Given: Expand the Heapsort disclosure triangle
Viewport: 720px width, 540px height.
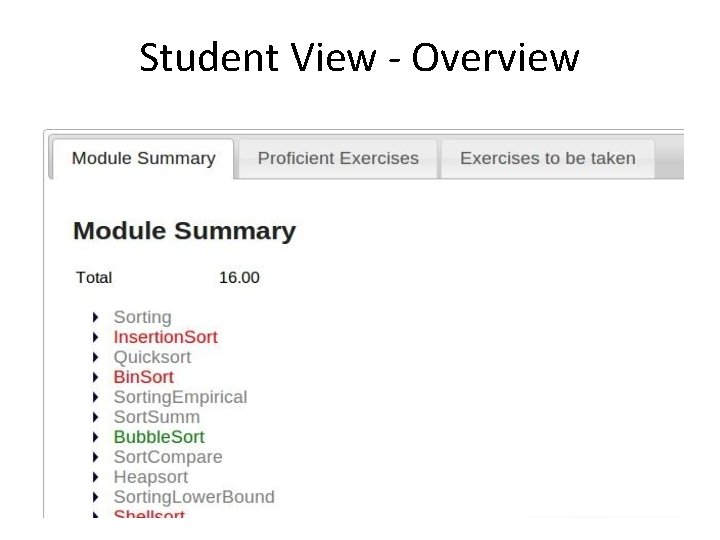Looking at the screenshot, I should (96, 478).
